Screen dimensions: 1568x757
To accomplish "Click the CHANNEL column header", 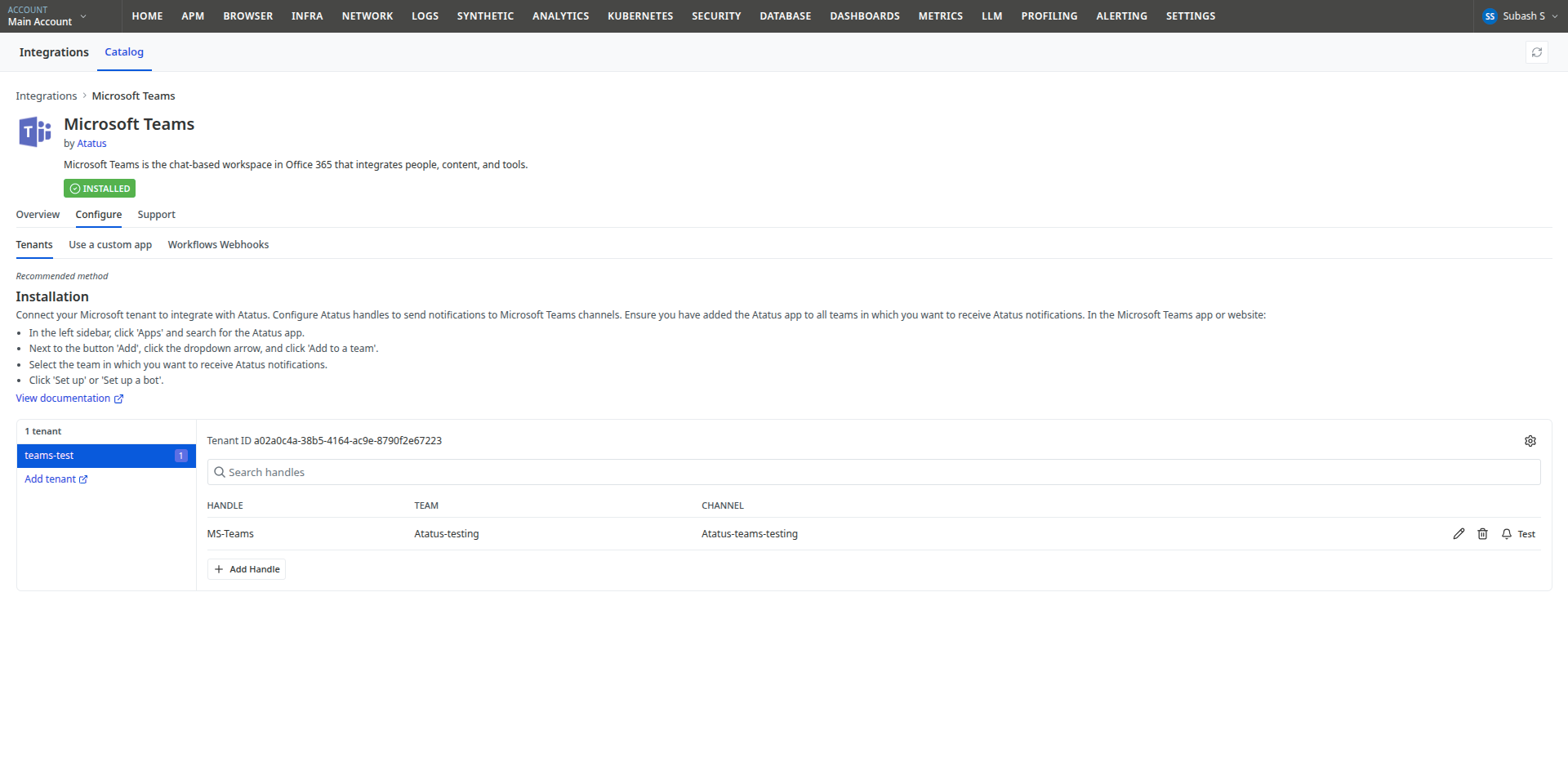I will point(723,506).
